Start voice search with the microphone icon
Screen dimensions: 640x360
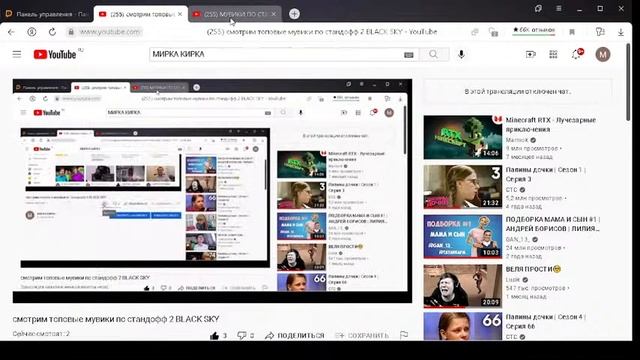[461, 54]
